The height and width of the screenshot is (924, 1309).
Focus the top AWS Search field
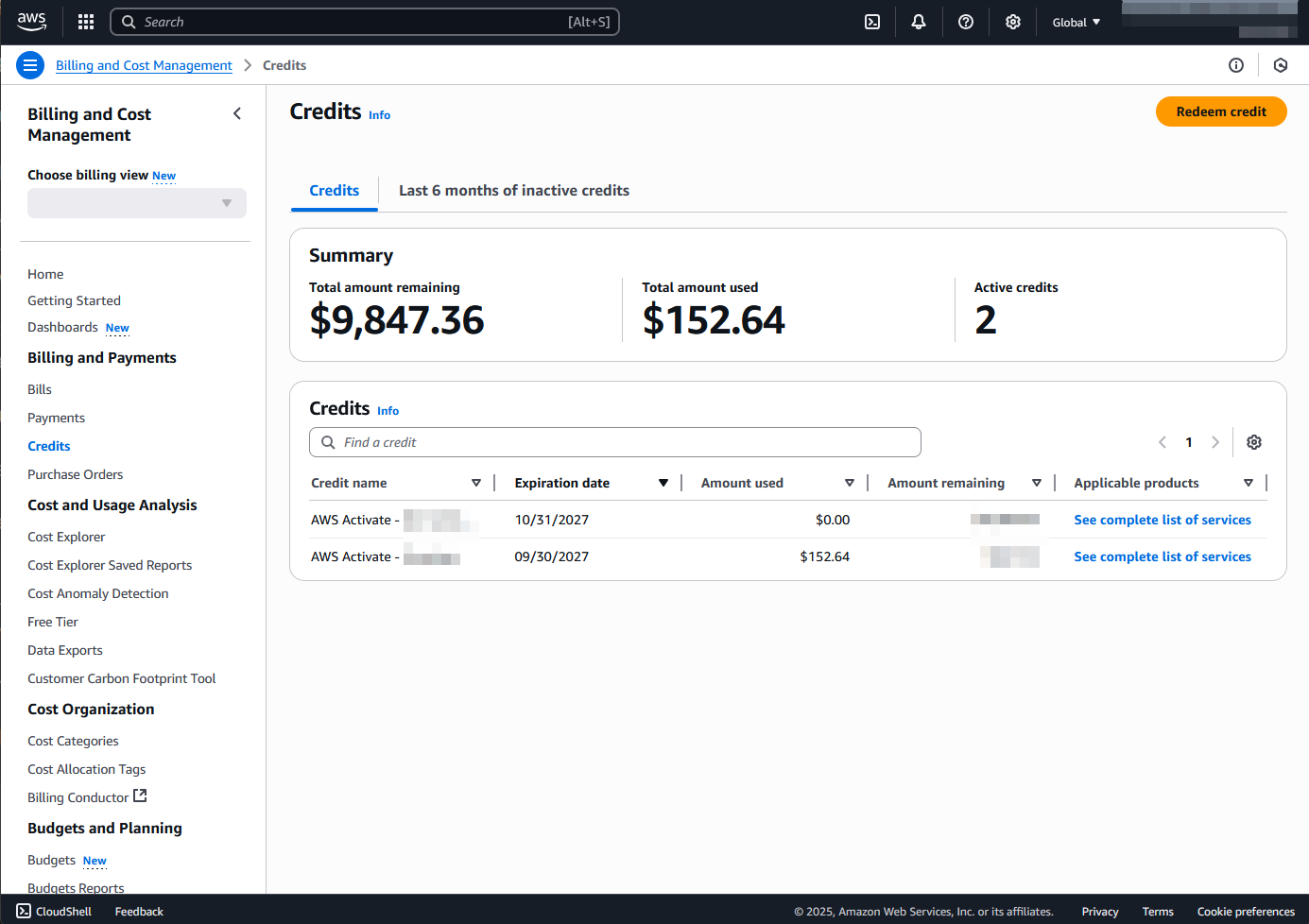tap(365, 22)
